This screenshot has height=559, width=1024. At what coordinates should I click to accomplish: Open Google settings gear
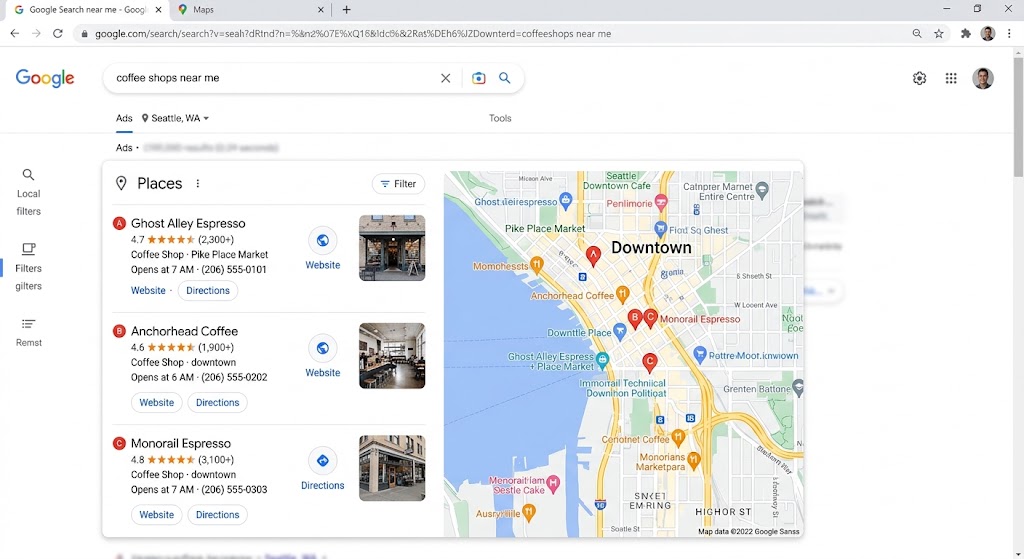[920, 78]
